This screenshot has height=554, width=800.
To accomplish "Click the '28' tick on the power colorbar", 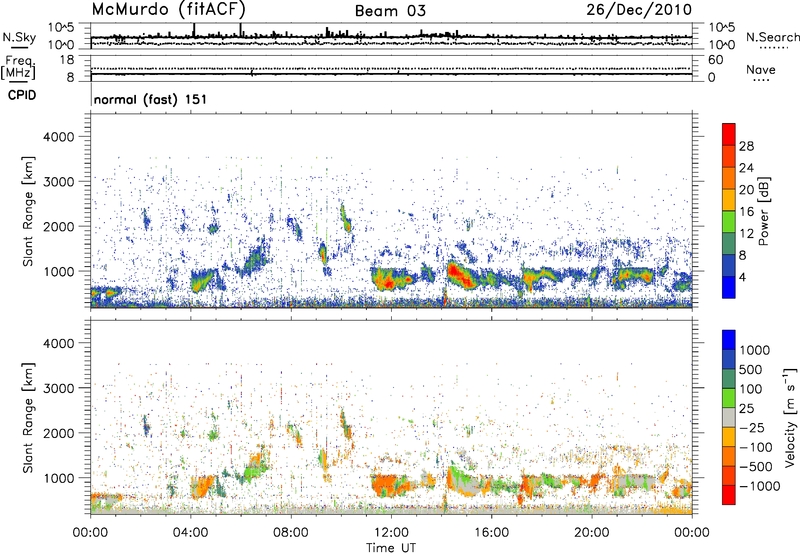I will click(746, 146).
